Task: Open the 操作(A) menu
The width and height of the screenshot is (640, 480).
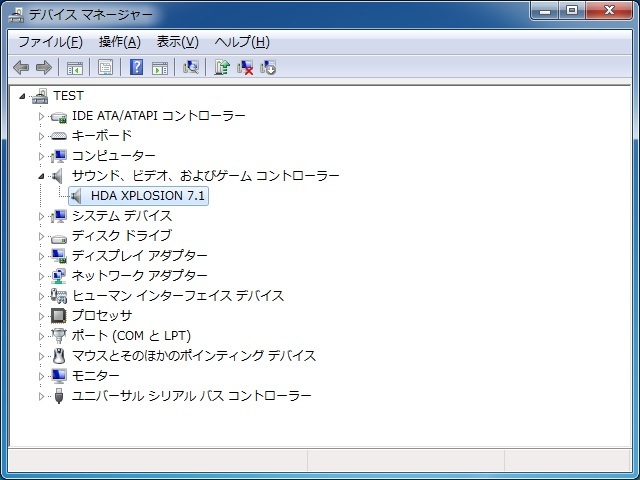Action: [120, 42]
